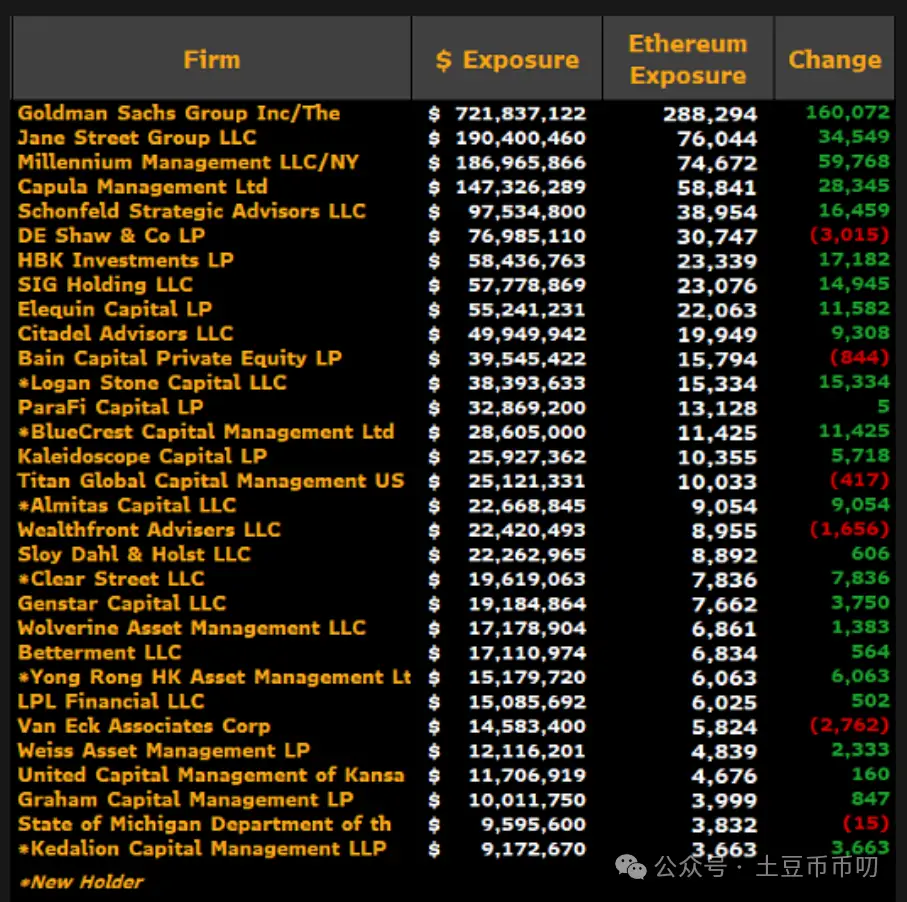The image size is (907, 902).
Task: Click the "Elequin Capital LP" firm name
Action: click(115, 309)
